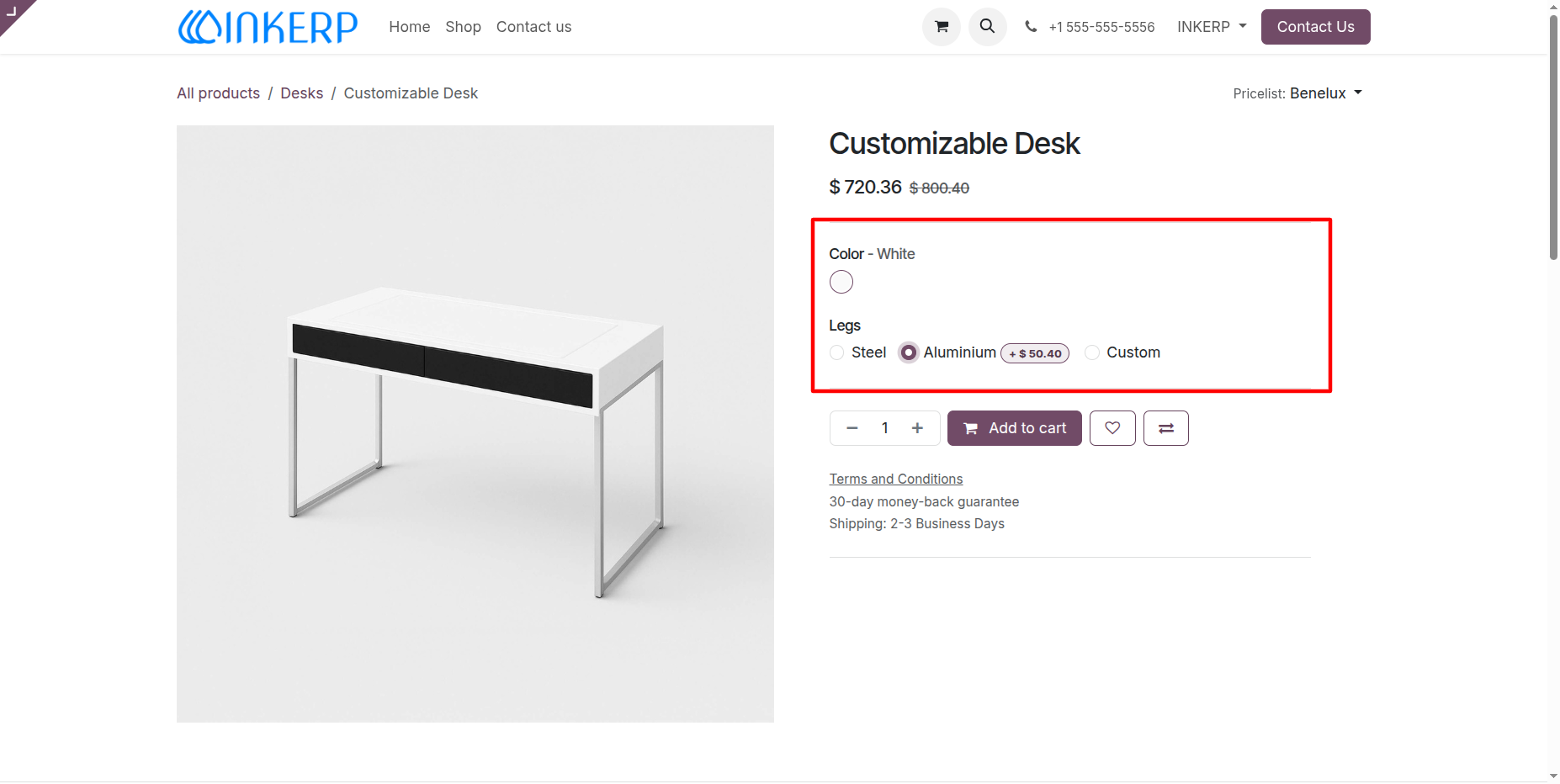Click Add to cart button
Image resolution: width=1560 pixels, height=784 pixels.
(x=1015, y=428)
